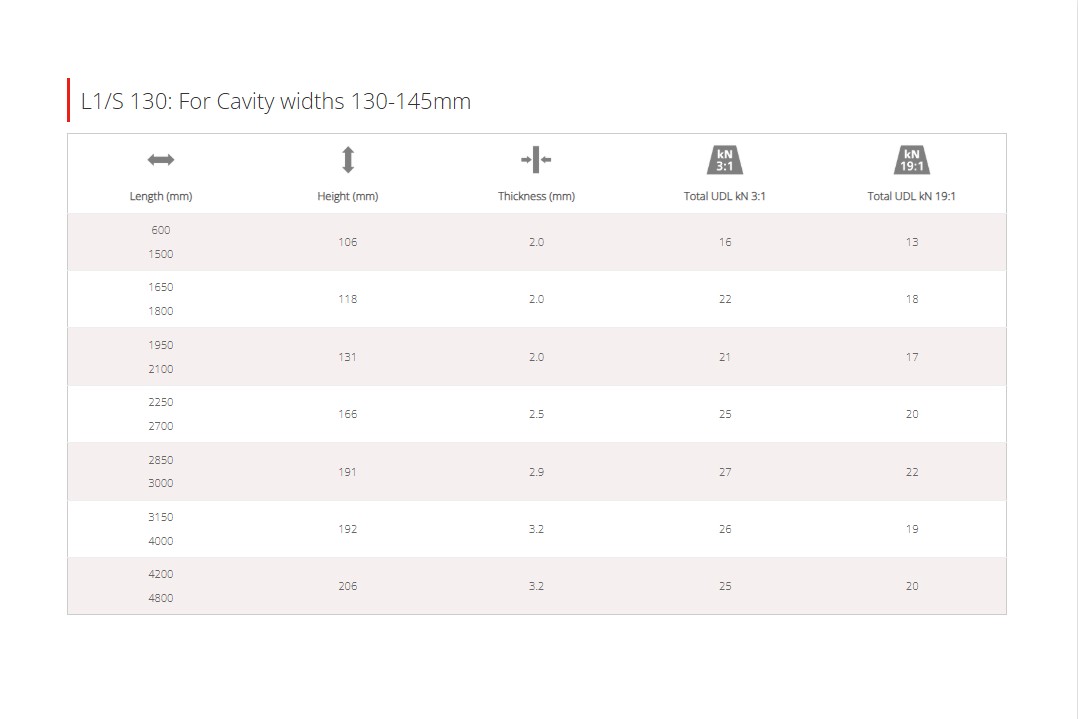Click the horizontal arrow Length icon
Viewport: 1078px width, 719px height.
click(161, 159)
